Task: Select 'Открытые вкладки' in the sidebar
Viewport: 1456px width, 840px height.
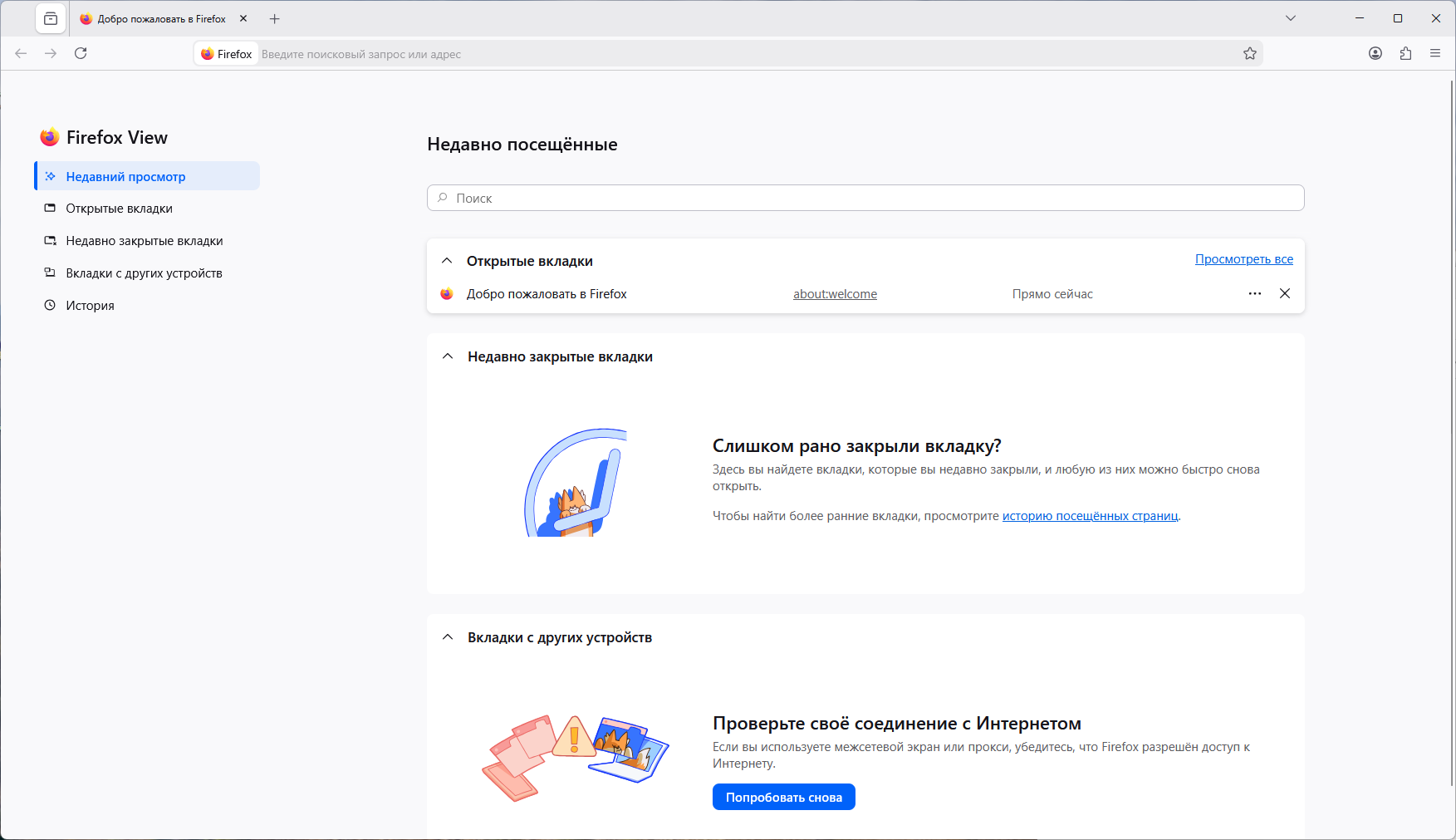Action: 147,209
